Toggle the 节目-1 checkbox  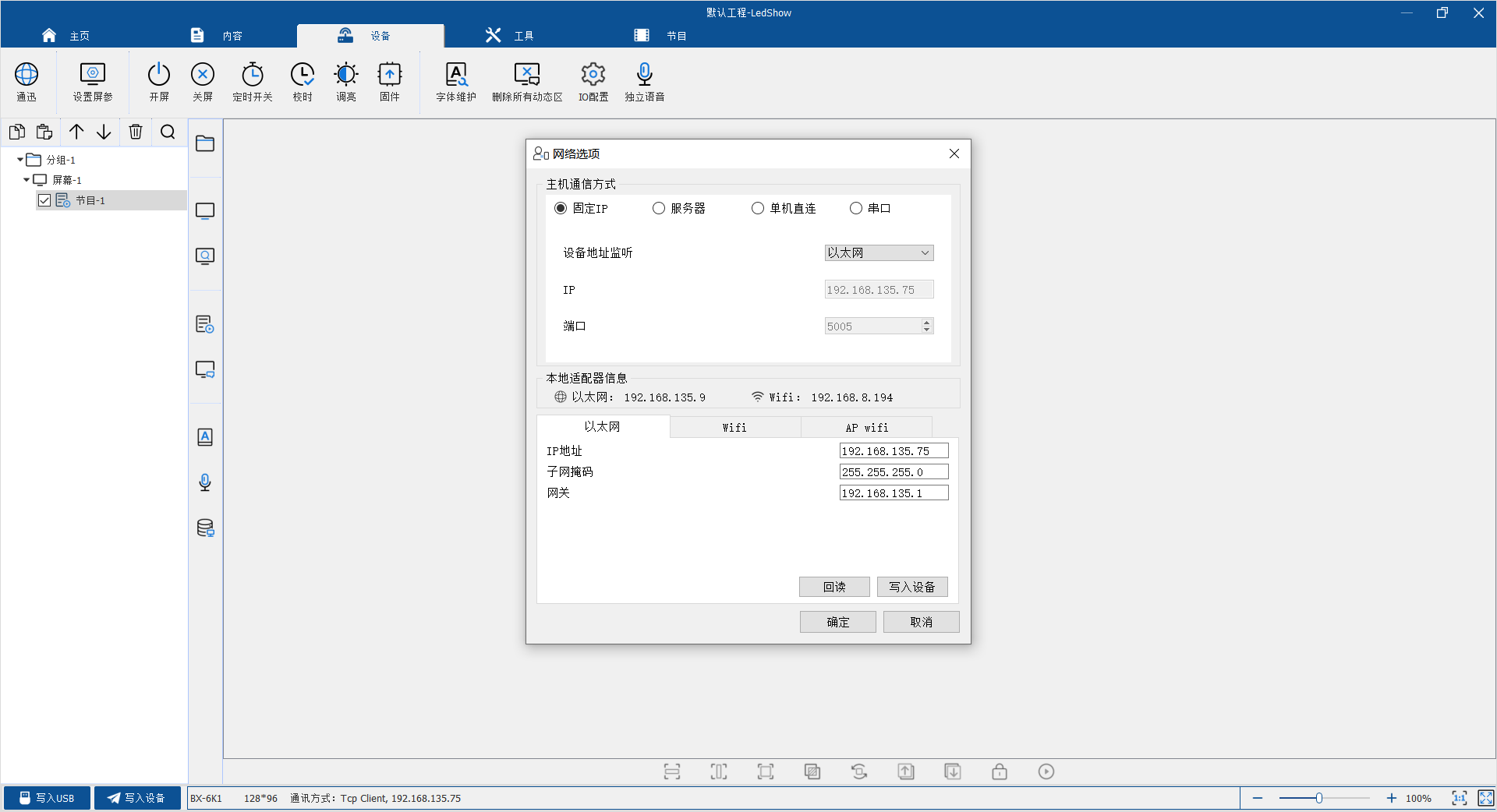pyautogui.click(x=44, y=200)
